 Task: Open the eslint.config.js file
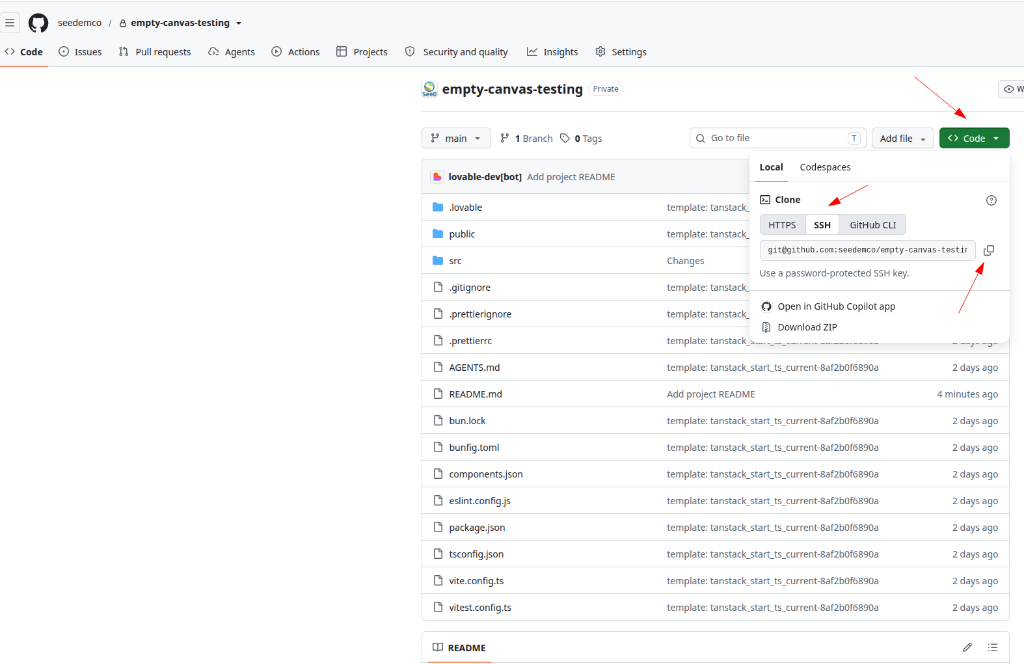pos(480,501)
